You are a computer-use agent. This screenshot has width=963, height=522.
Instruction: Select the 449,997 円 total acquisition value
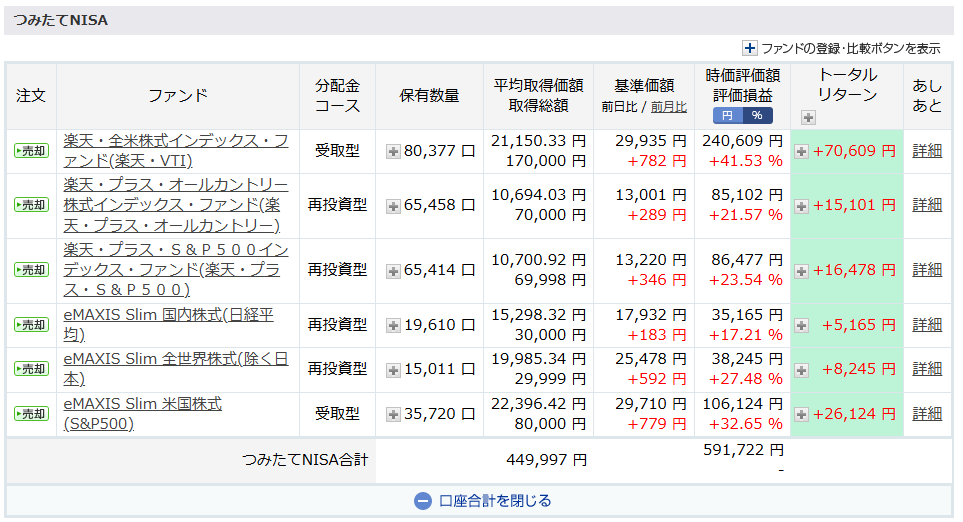pyautogui.click(x=547, y=459)
